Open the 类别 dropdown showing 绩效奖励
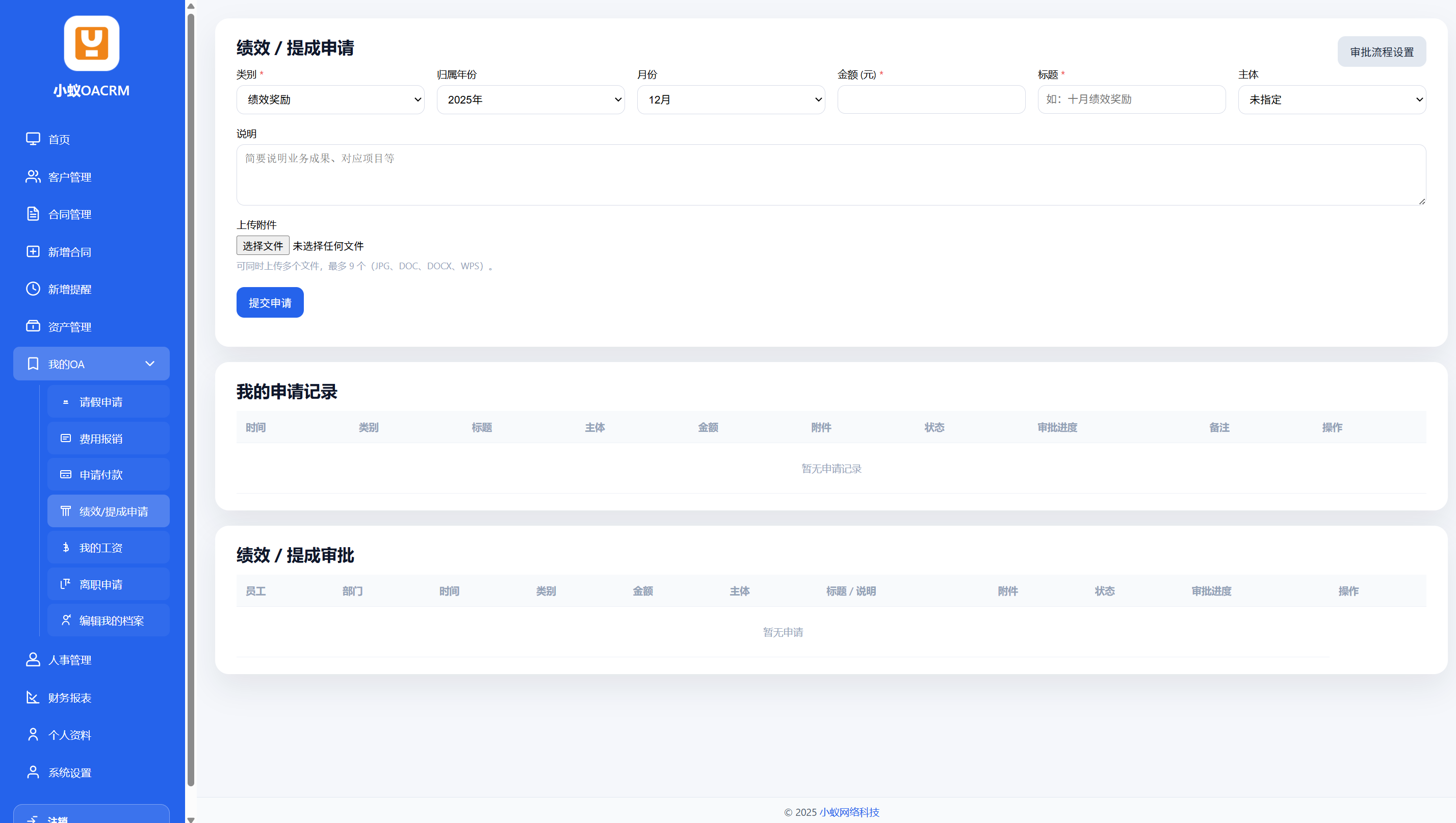Image resolution: width=1456 pixels, height=823 pixels. pos(330,99)
